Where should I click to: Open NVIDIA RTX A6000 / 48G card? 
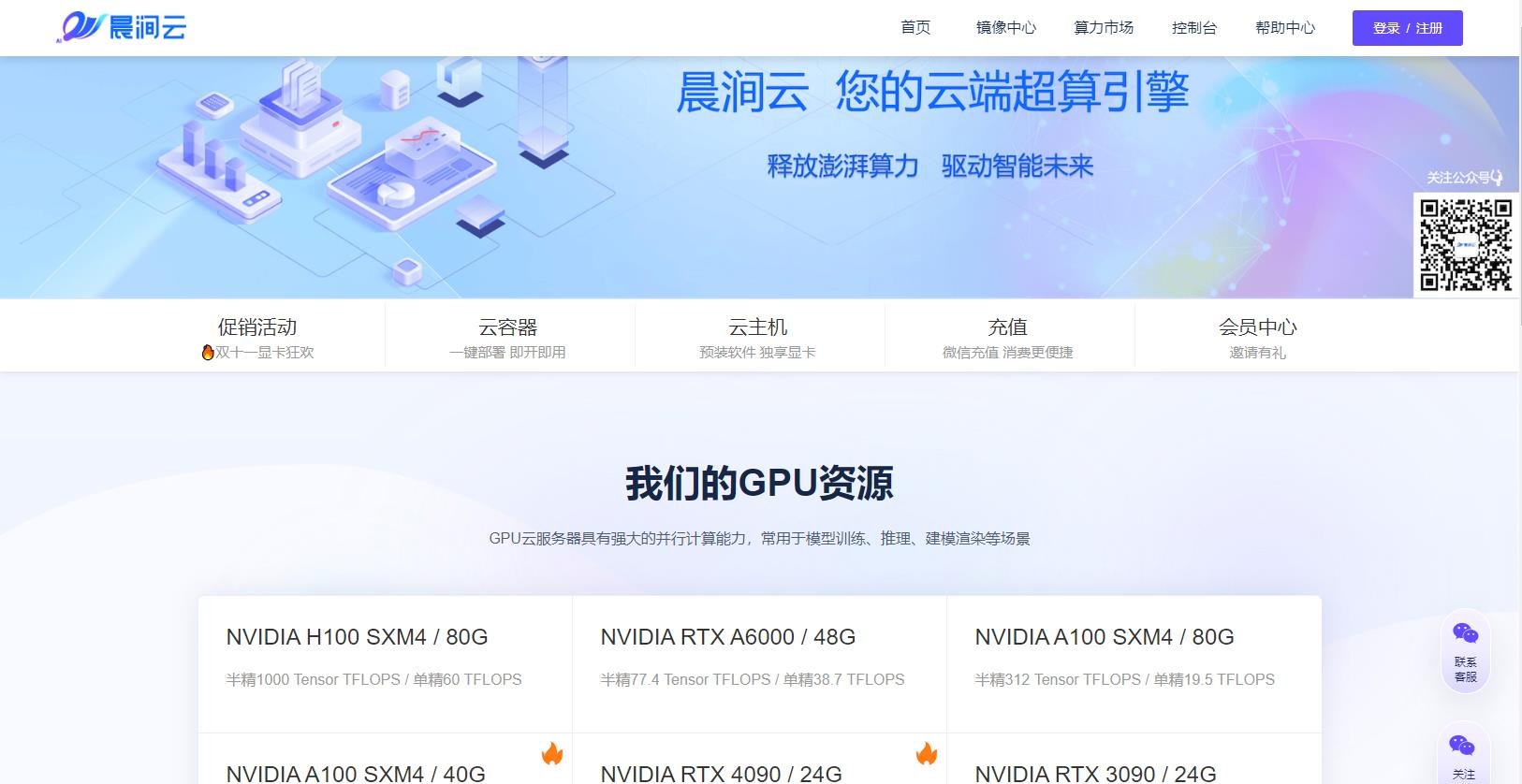tap(759, 664)
